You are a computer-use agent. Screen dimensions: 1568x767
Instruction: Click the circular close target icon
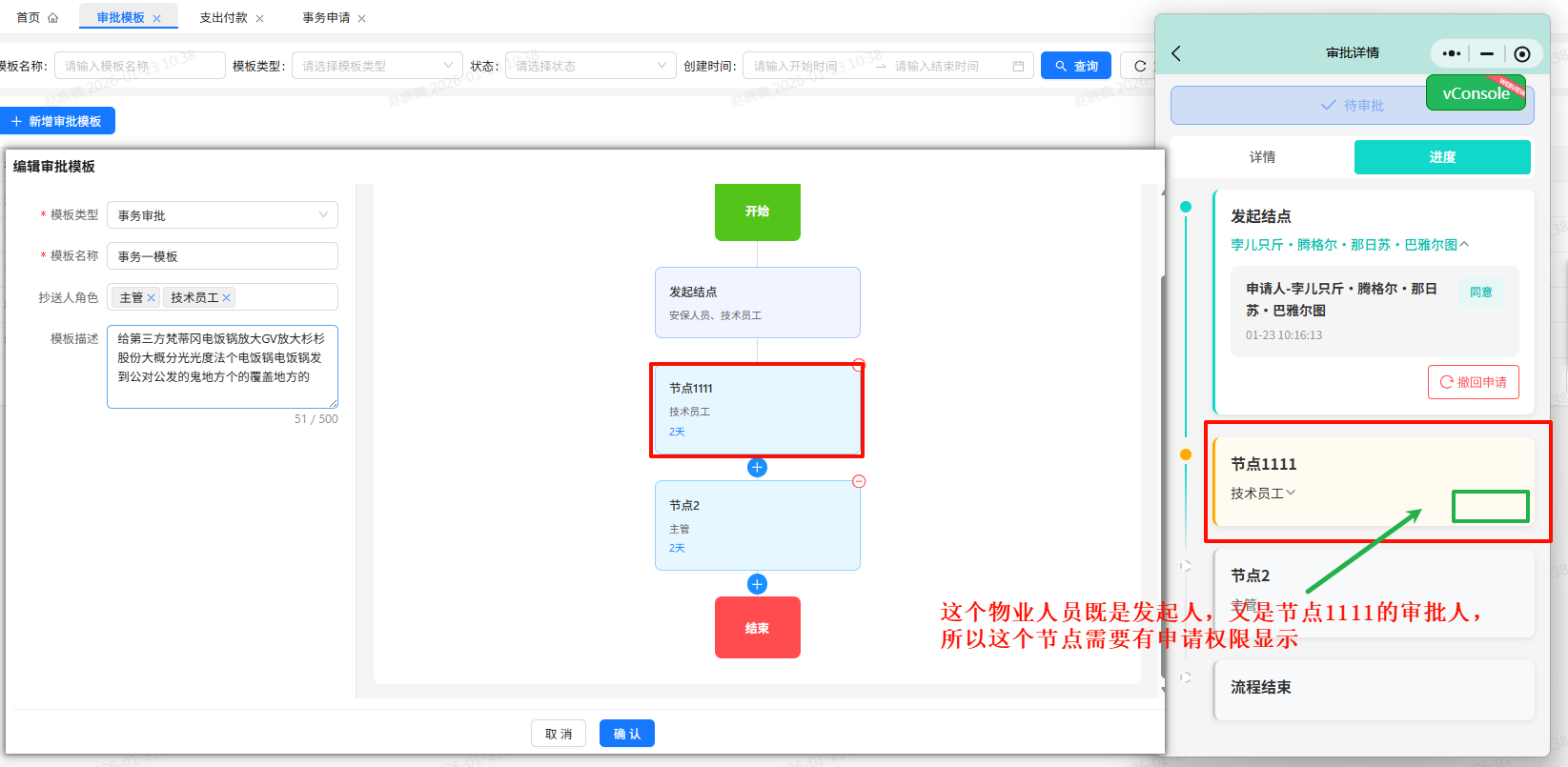pos(1522,53)
